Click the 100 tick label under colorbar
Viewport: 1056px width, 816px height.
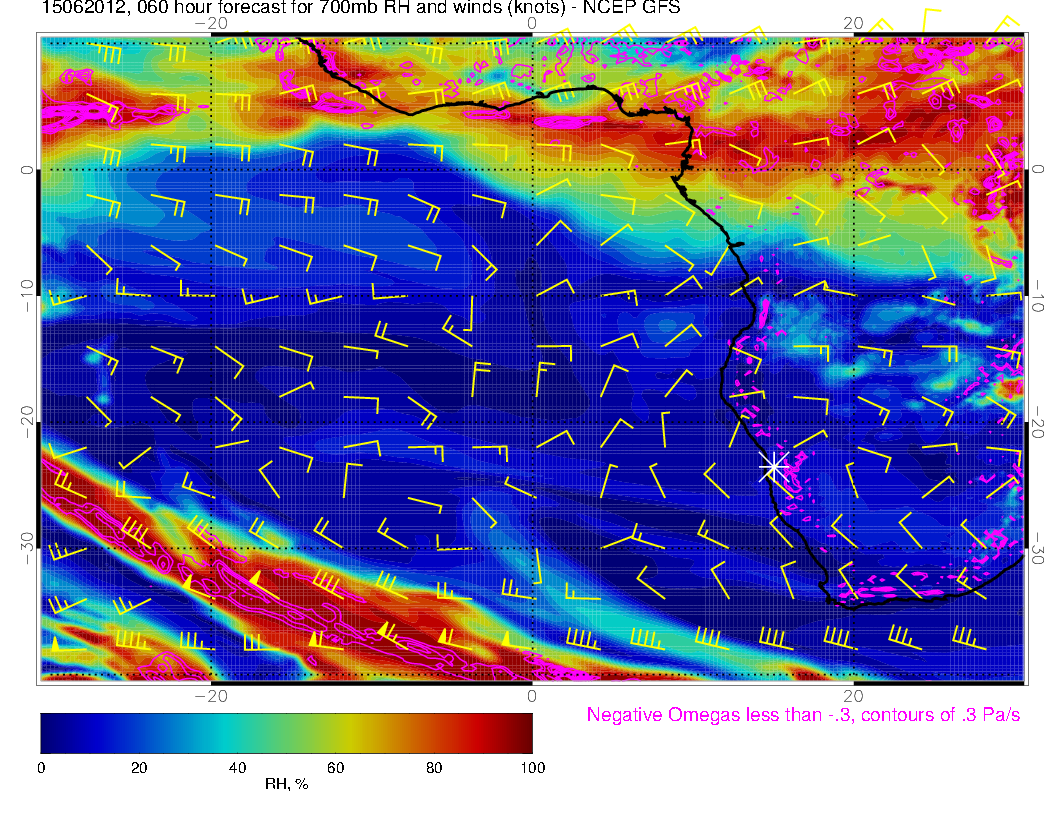coord(532,767)
